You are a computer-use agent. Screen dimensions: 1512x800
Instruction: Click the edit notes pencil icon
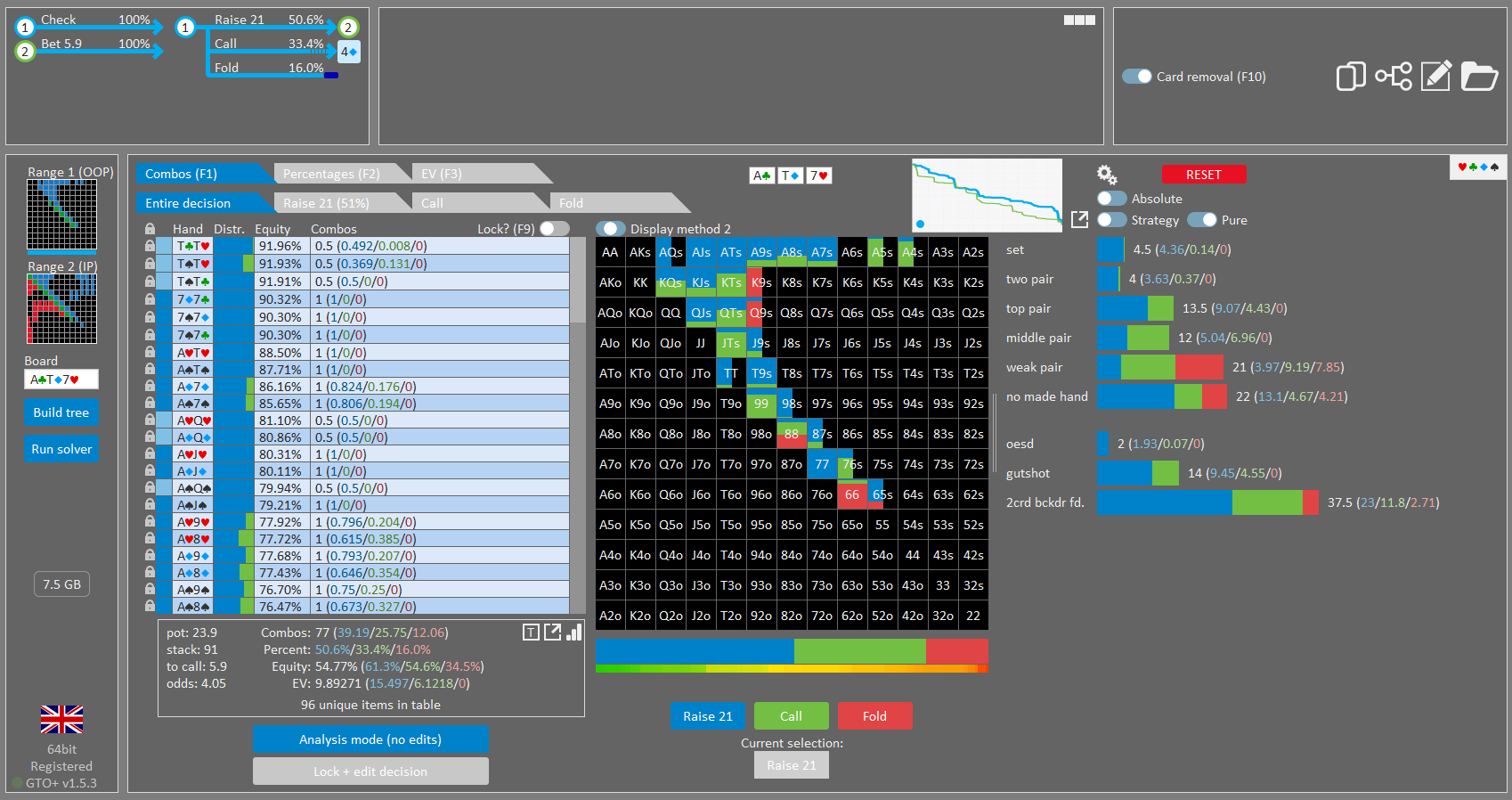pos(1436,76)
